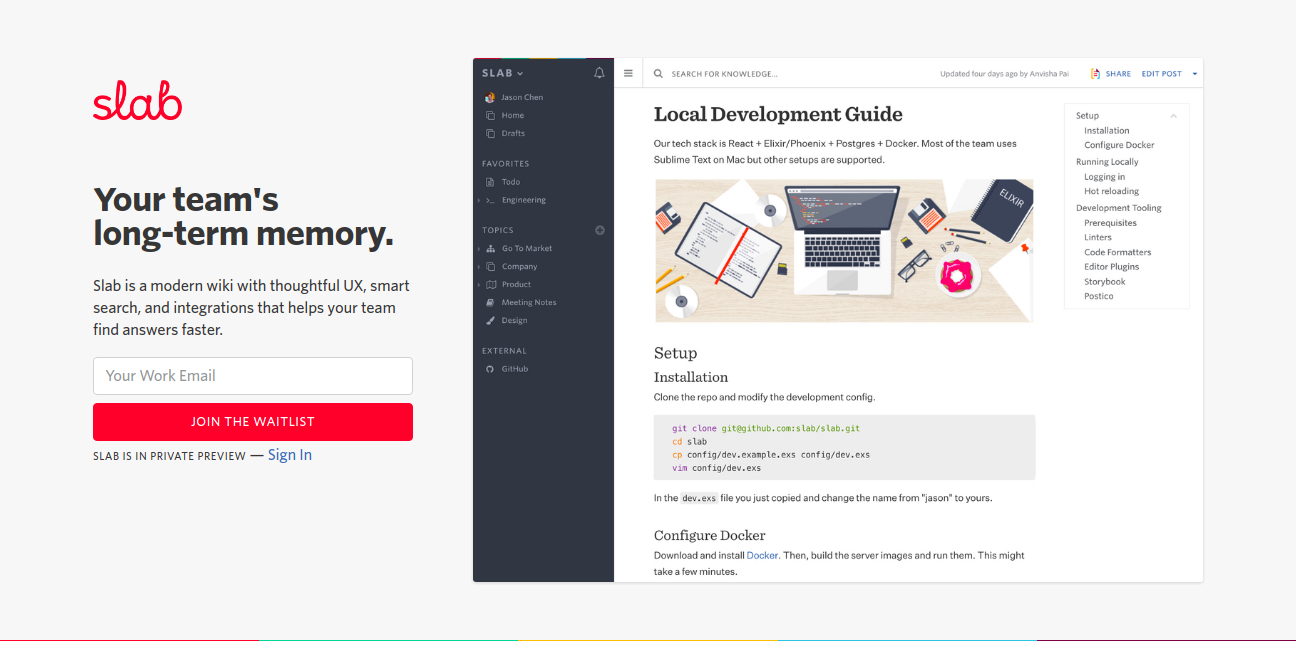Open the Design topic
1296x663 pixels.
coord(514,320)
